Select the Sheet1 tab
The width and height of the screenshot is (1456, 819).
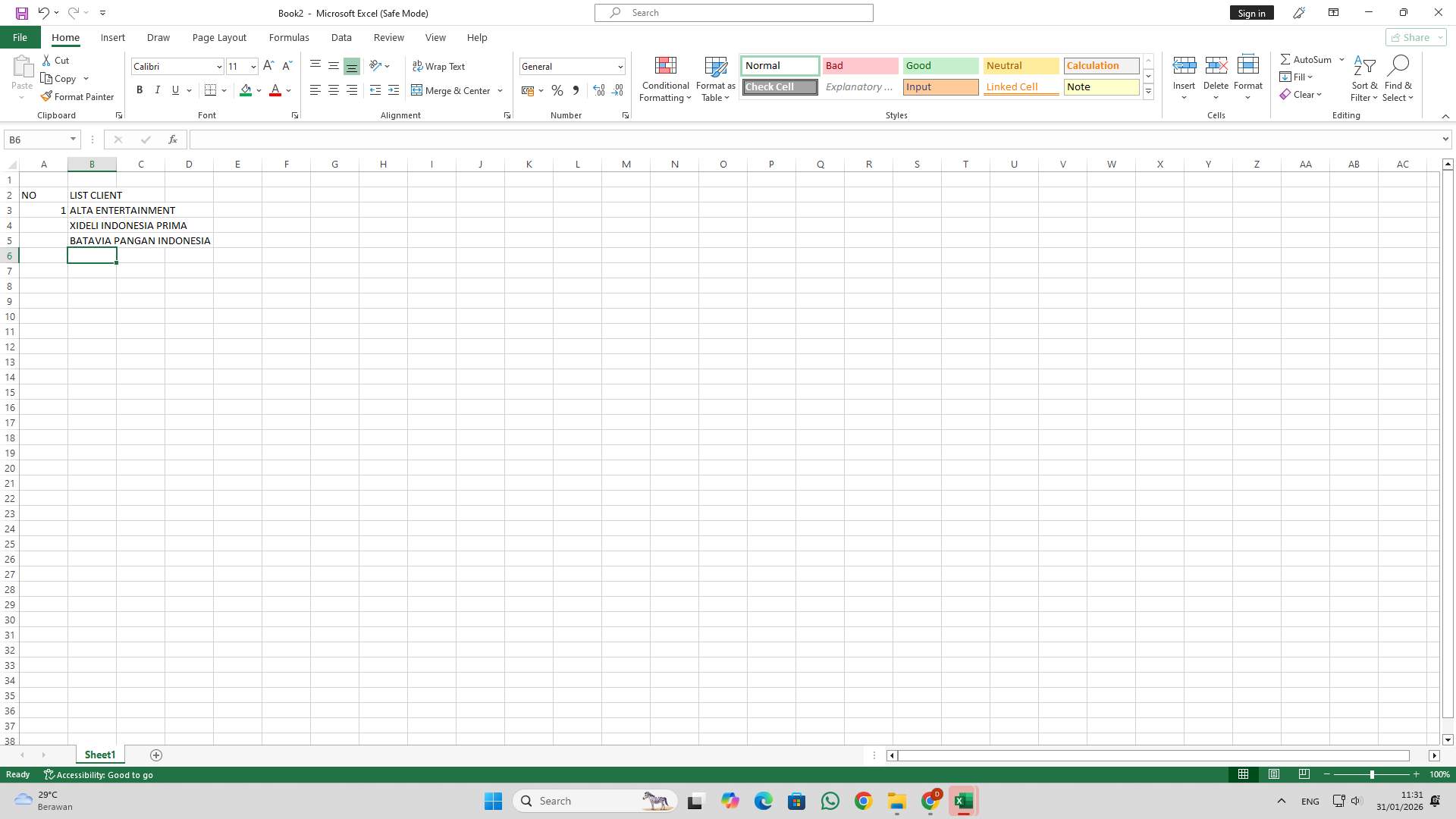click(x=99, y=755)
